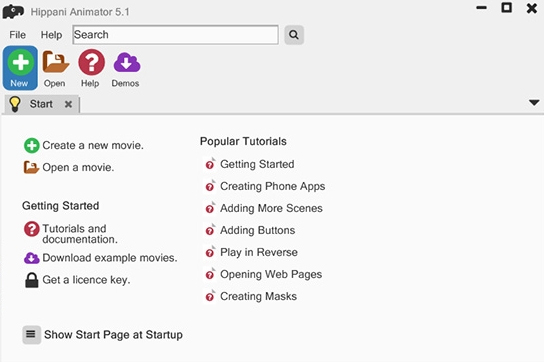Click green plus icon beside Create a new movie
Viewport: 544px width, 362px height.
(32, 145)
